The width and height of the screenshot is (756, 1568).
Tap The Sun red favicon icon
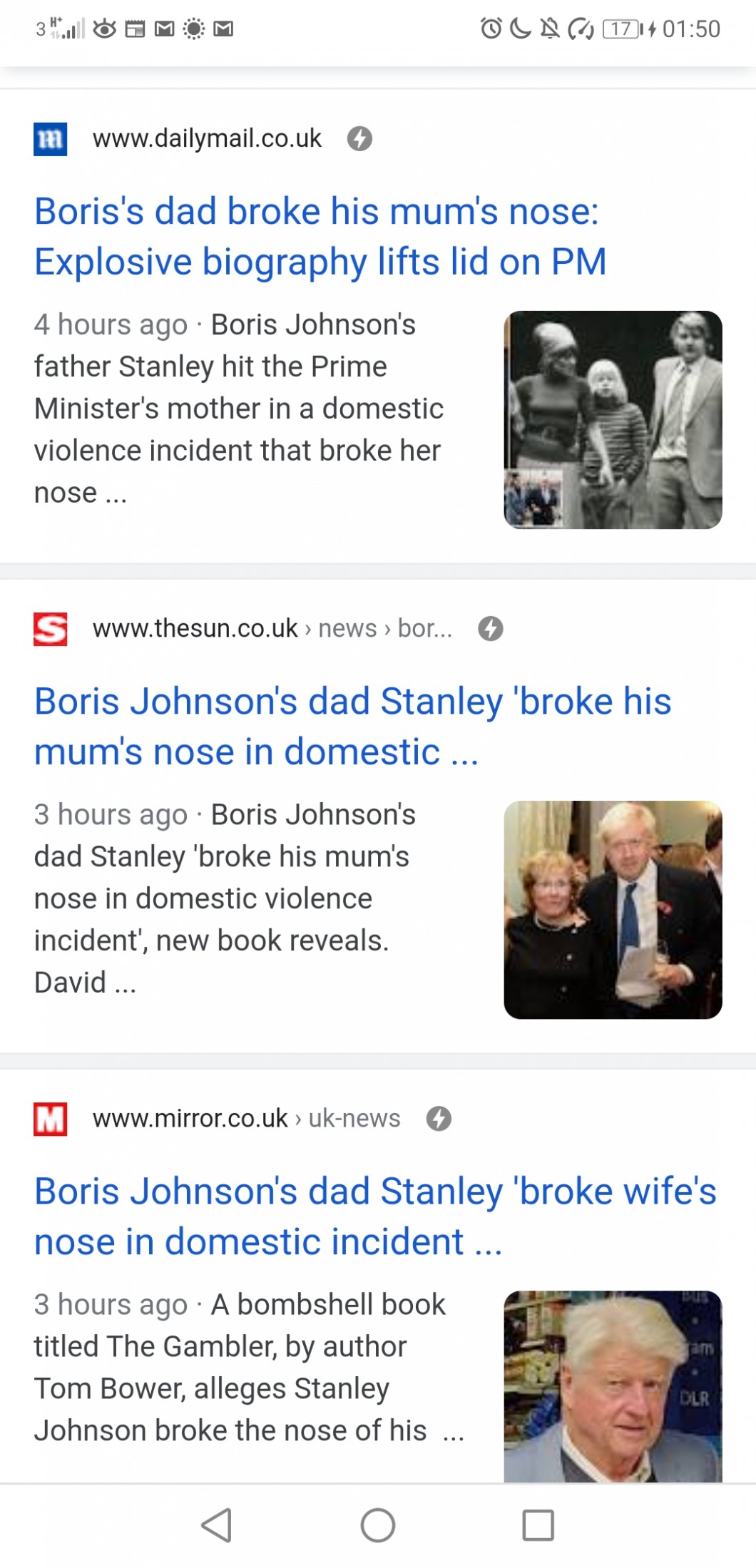tap(51, 629)
